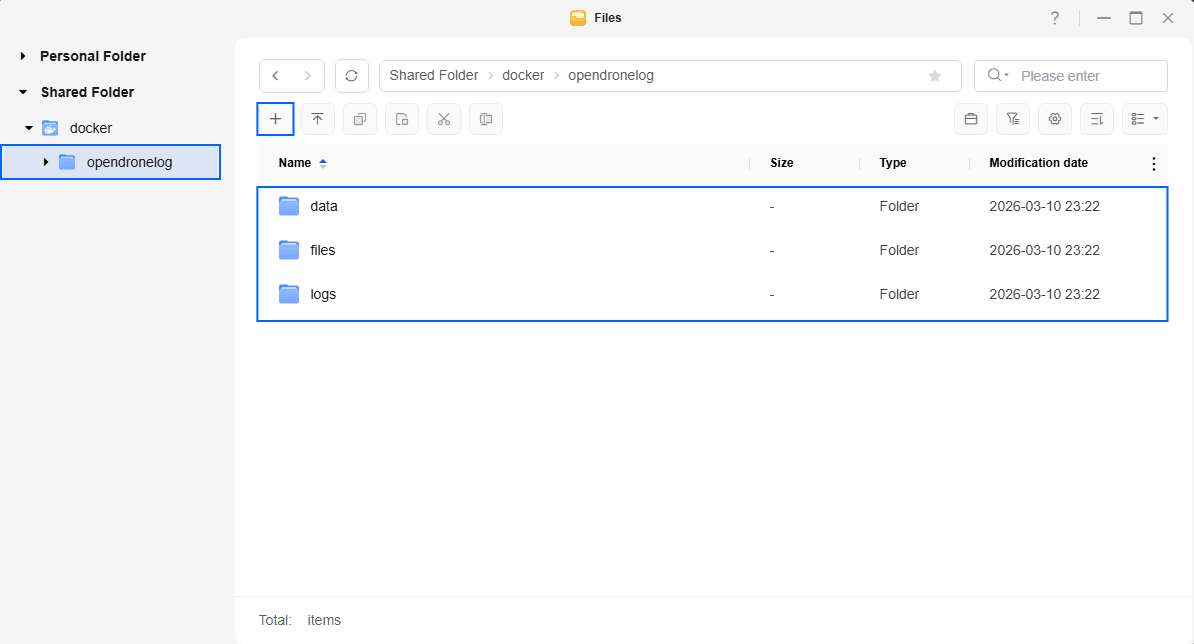The image size is (1194, 644).
Task: Click the sort order icon
Action: coord(1096,119)
